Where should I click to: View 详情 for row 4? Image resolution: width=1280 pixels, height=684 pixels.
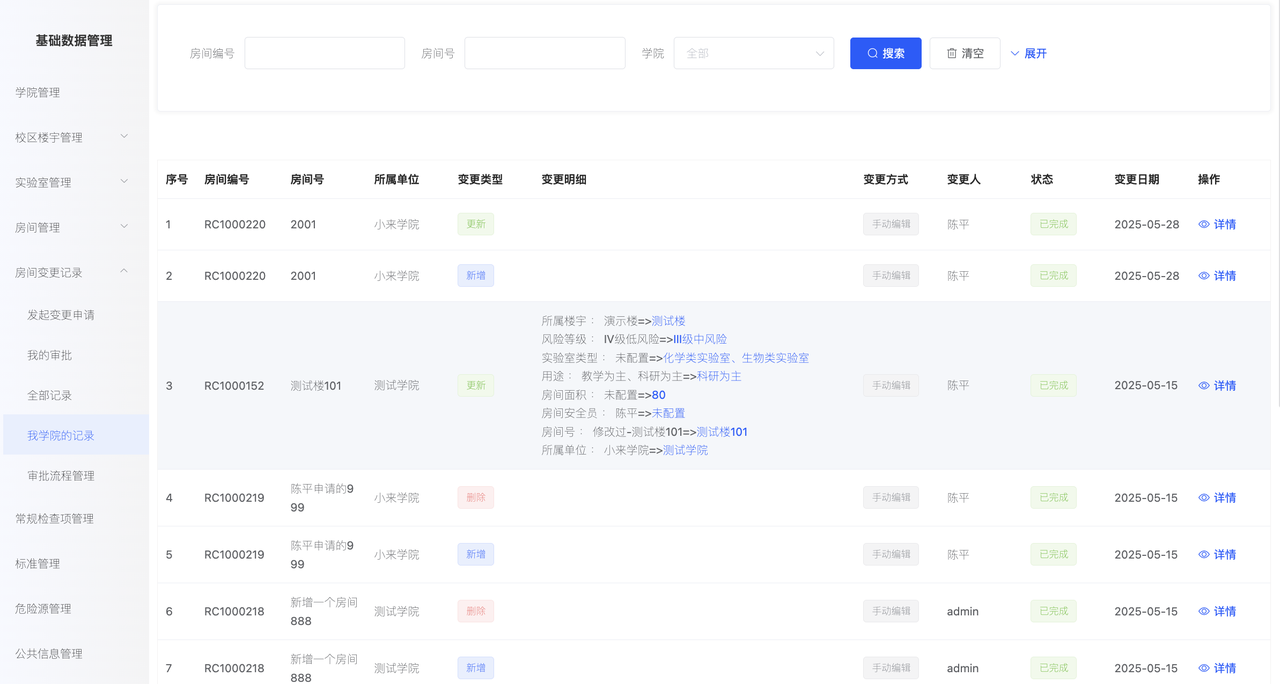coord(1217,498)
